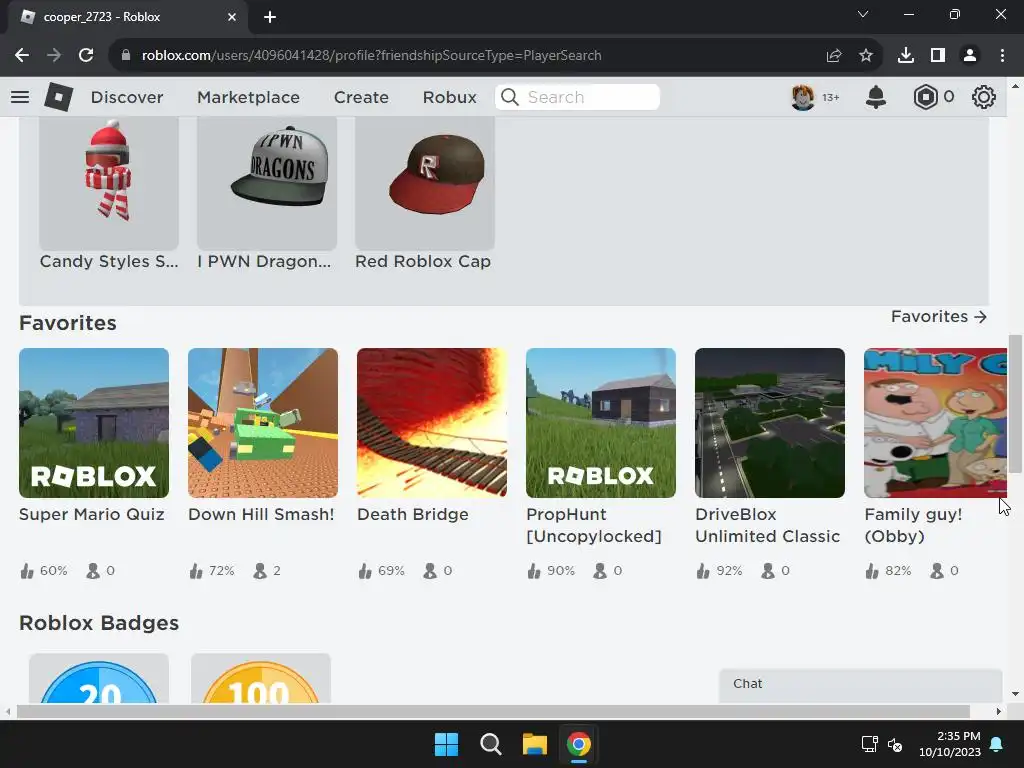Click the horizontal scrollbar at page bottom
Viewport: 1024px width, 768px height.
(493, 711)
